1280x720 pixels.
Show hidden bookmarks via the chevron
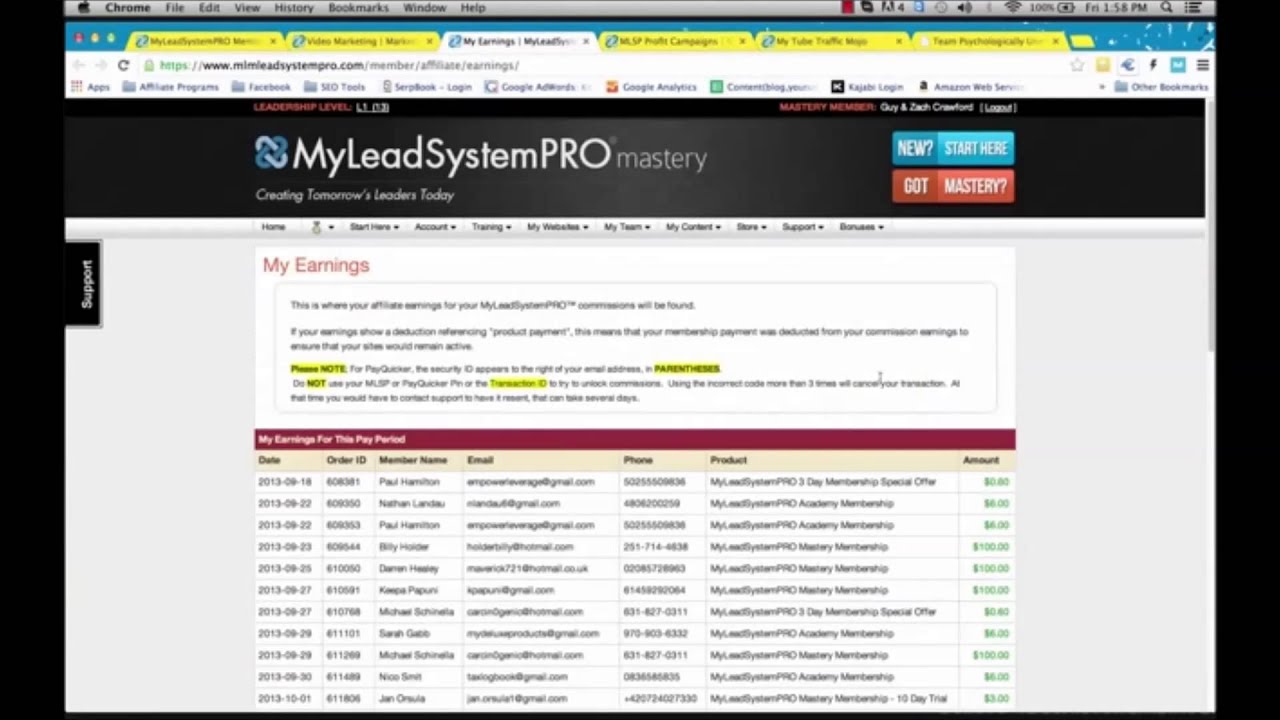[1102, 87]
